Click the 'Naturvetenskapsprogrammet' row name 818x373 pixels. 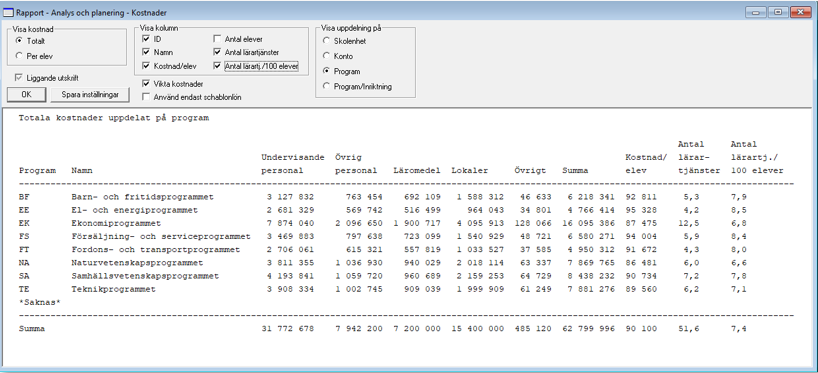click(x=137, y=263)
